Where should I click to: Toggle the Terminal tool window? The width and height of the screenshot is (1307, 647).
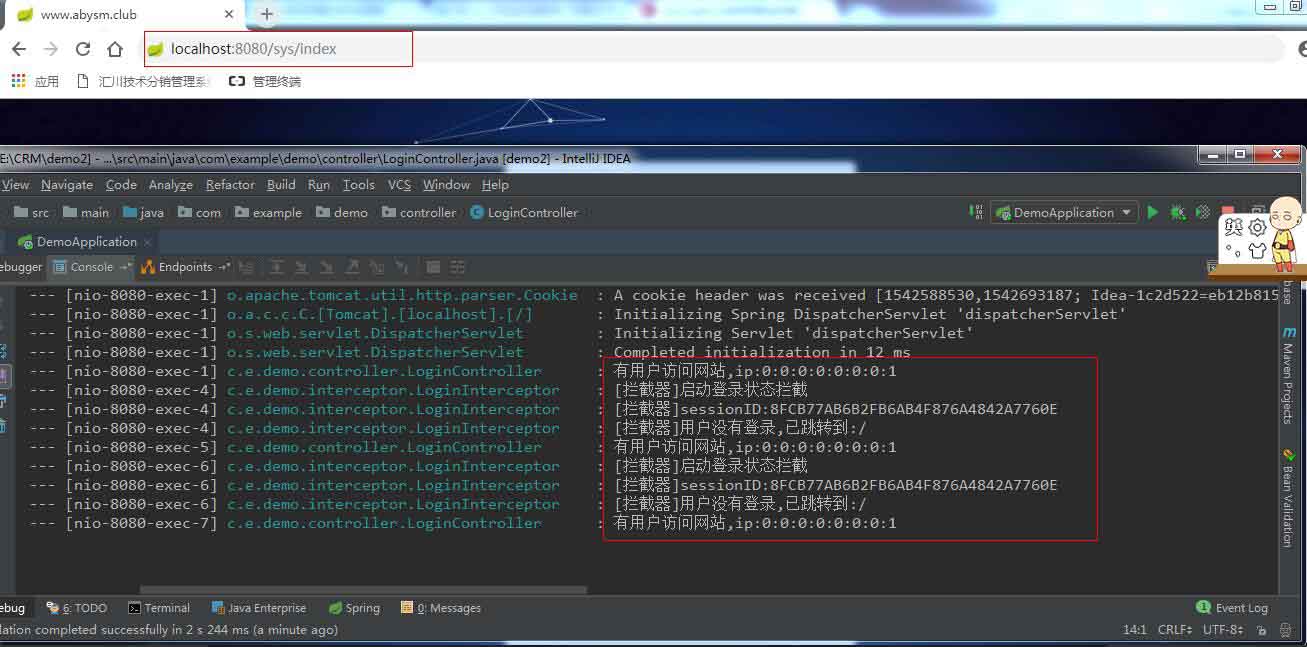[159, 608]
